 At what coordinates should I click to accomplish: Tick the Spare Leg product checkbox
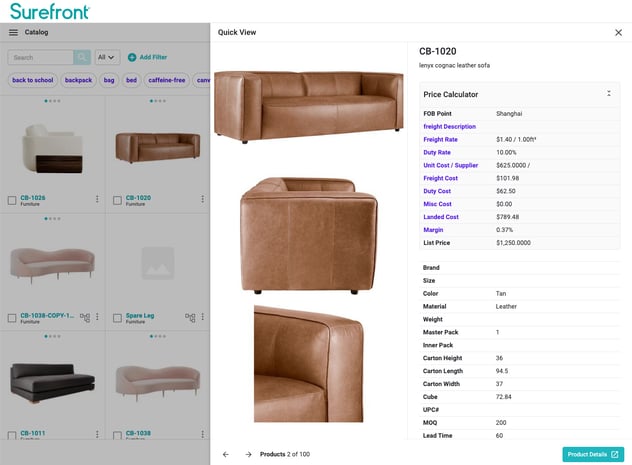pos(117,318)
